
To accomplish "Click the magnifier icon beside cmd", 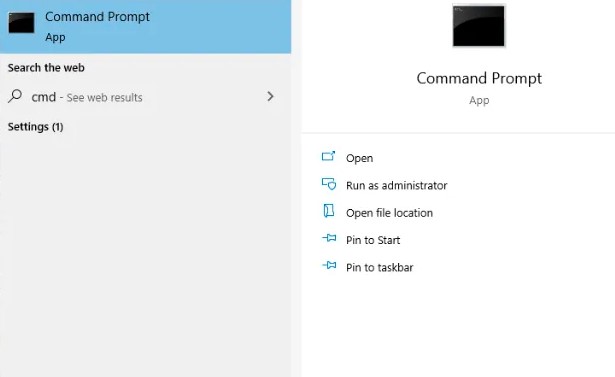I will 15,96.
